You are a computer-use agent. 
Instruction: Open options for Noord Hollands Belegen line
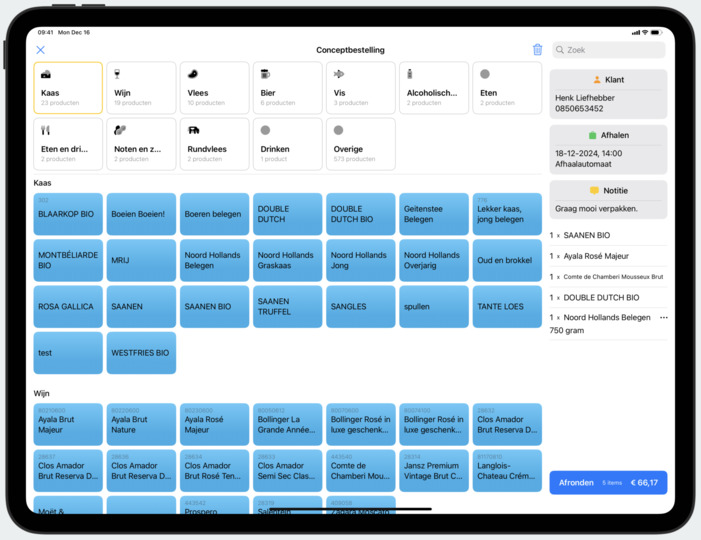663,318
